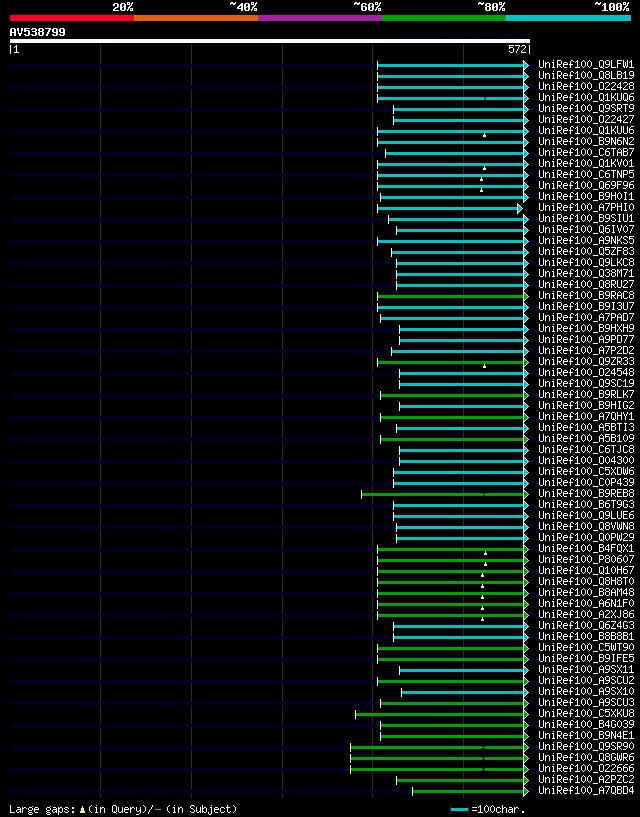Viewport: 640px width, 817px height.
Task: Click label UniRef100_Q5ZF83
Action: [x=586, y=251]
